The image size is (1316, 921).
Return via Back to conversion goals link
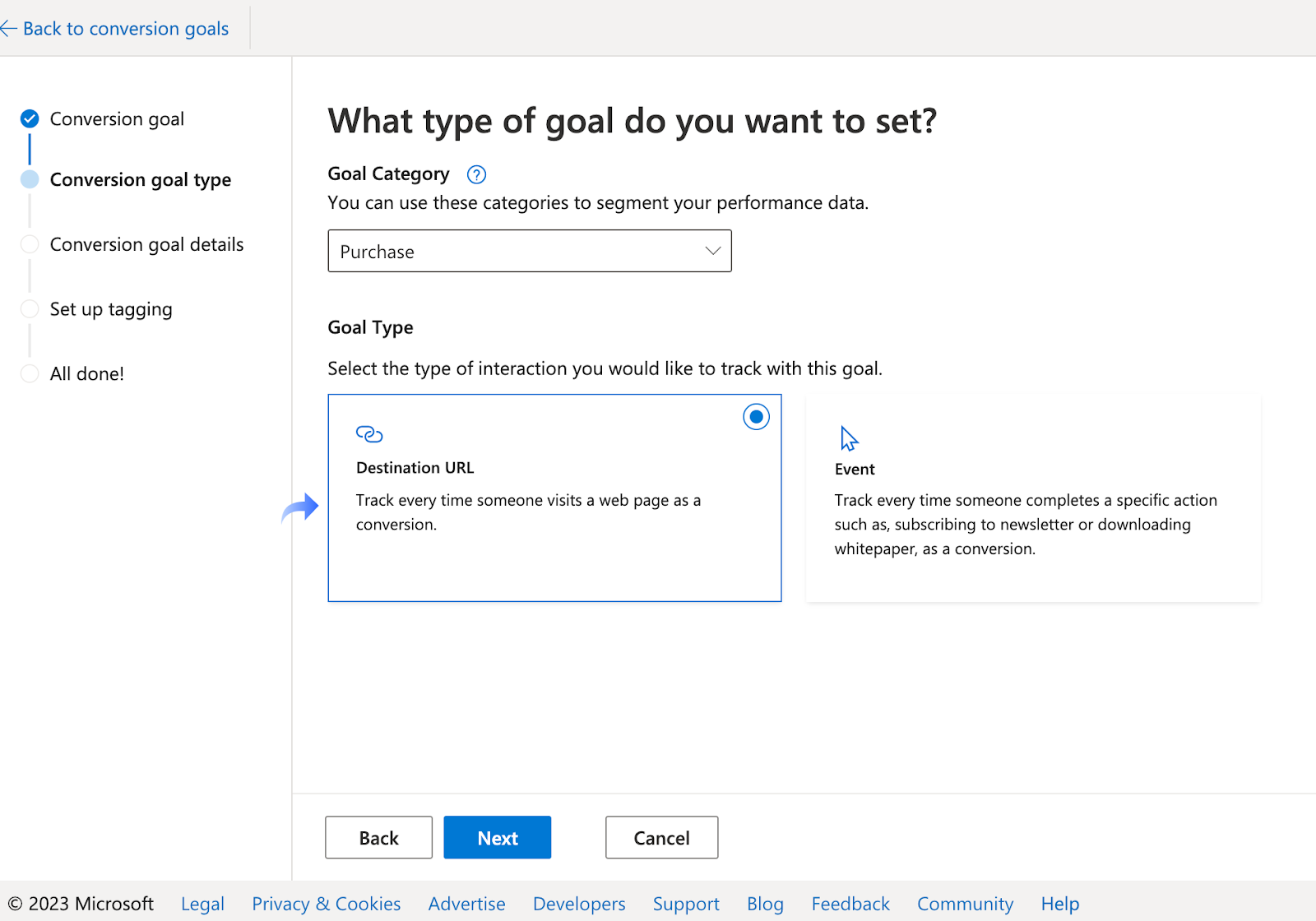pyautogui.click(x=125, y=29)
